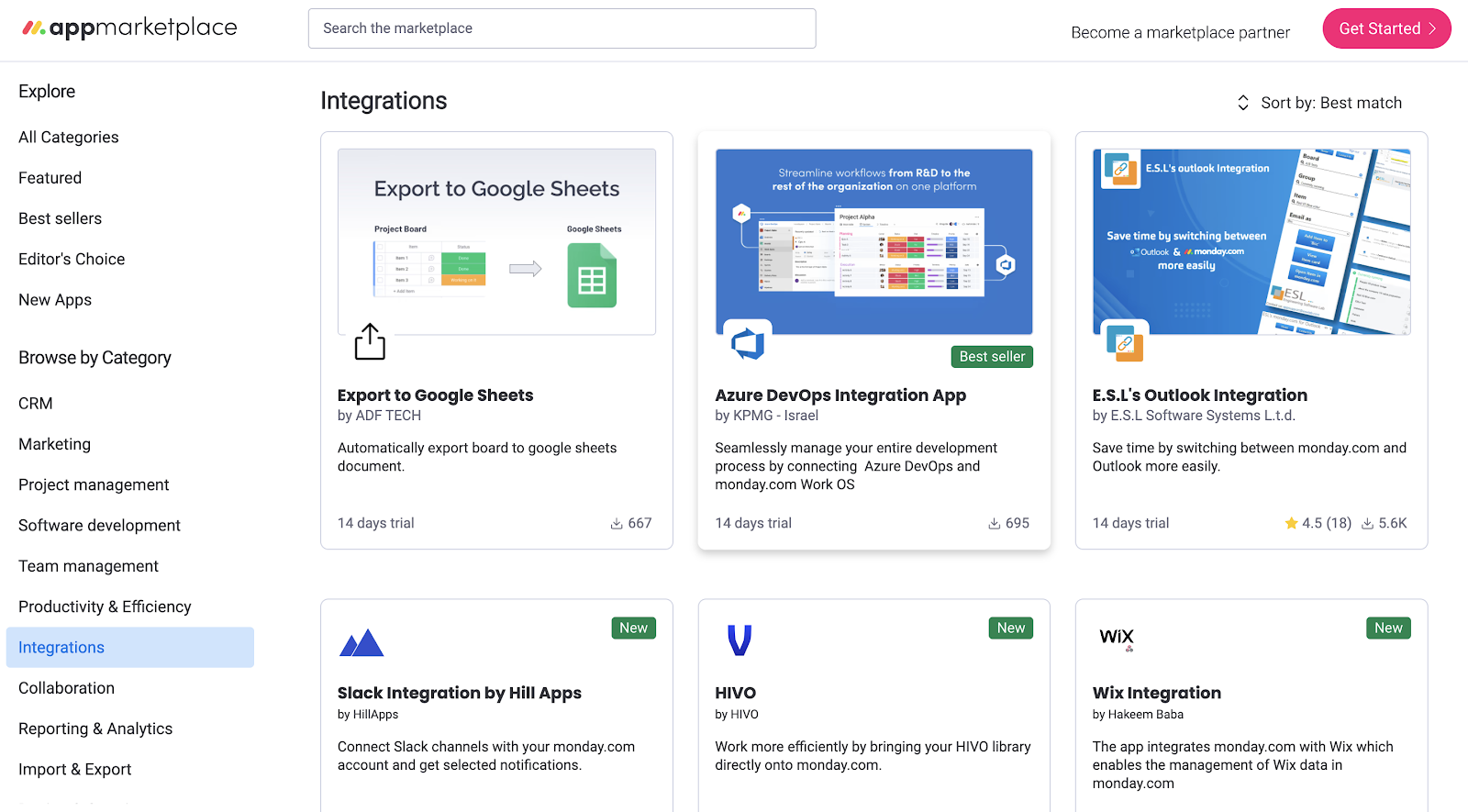Open New Apps in sidebar
The width and height of the screenshot is (1468, 812).
point(55,300)
